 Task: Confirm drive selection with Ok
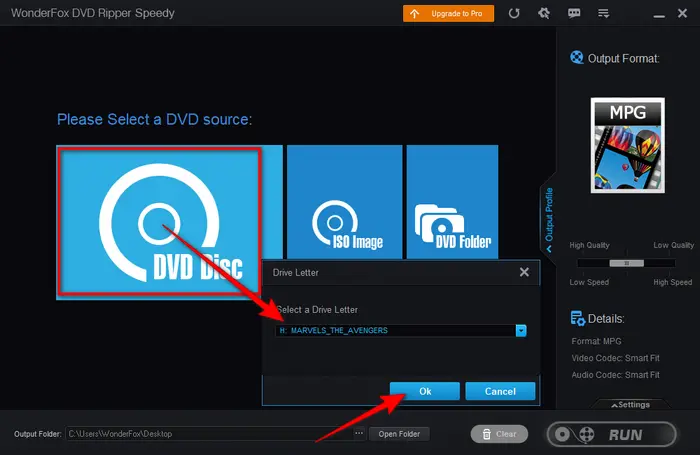425,391
